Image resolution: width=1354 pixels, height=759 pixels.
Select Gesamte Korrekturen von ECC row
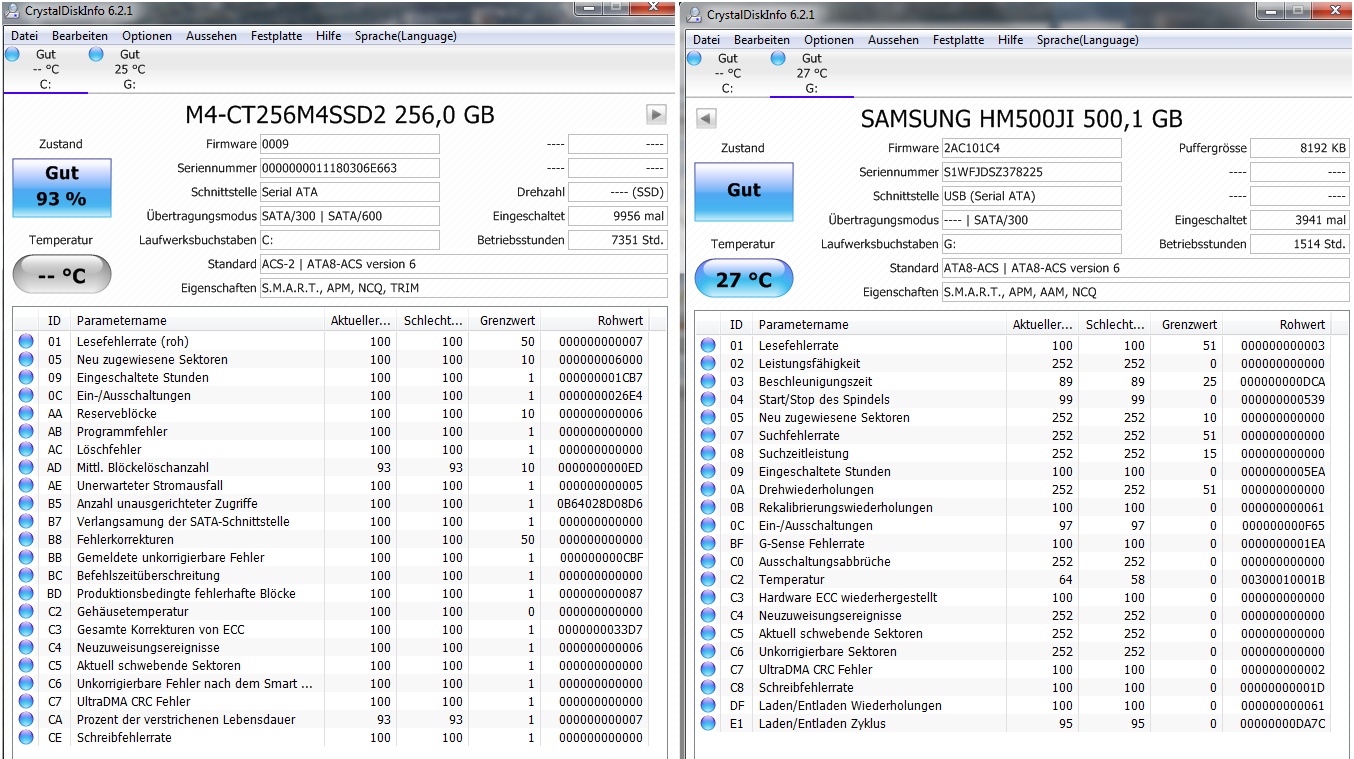coord(331,630)
